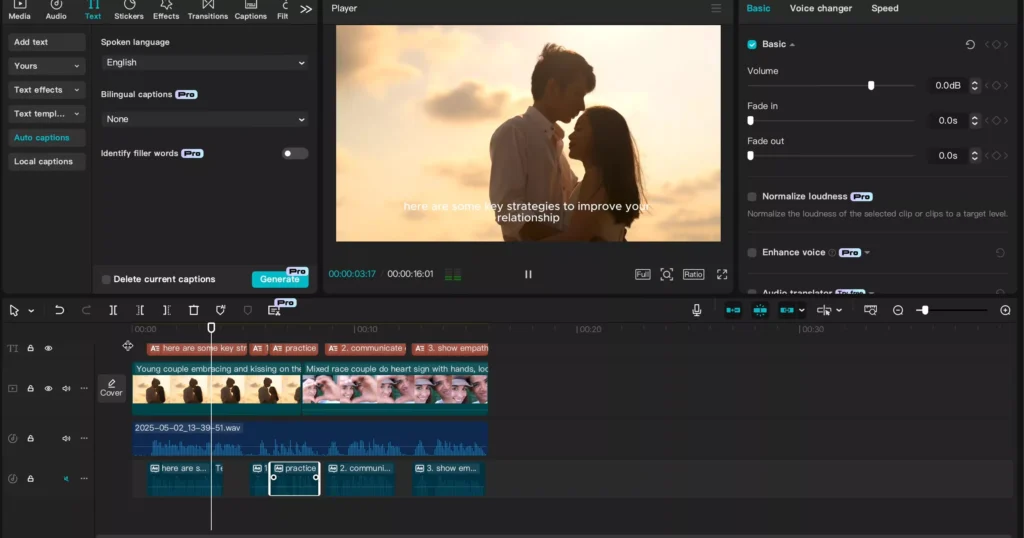Click the Volume dB stepper arrows
This screenshot has width=1024, height=538.
974,86
